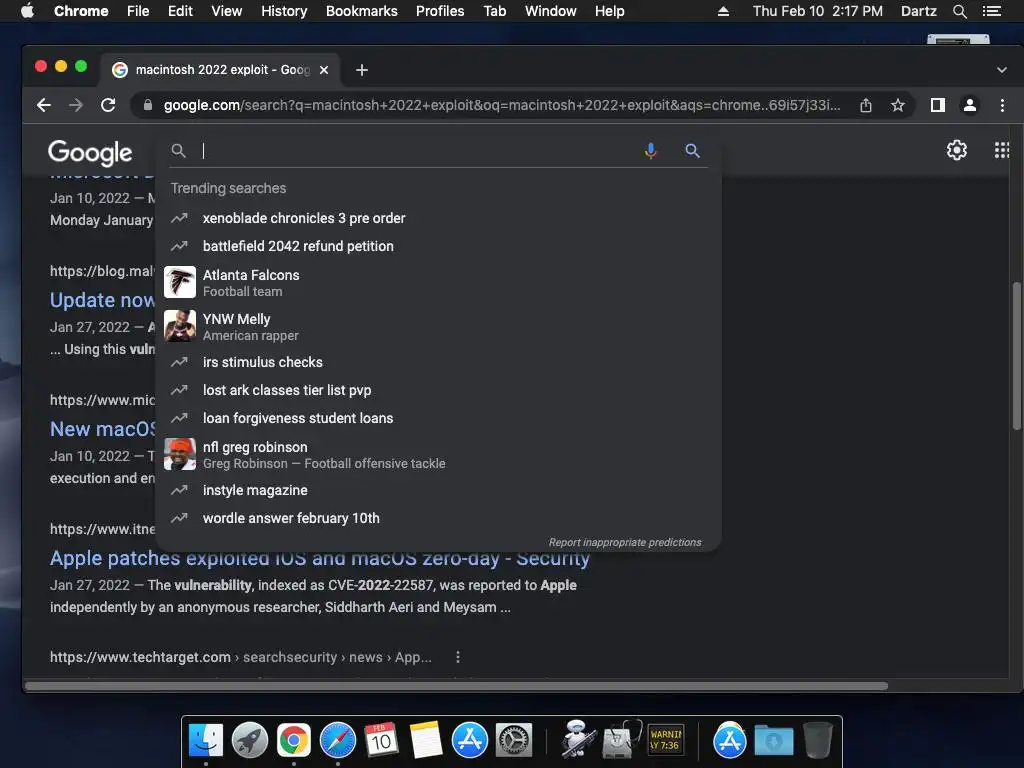
Task: Open the New macOS search result
Action: point(103,429)
